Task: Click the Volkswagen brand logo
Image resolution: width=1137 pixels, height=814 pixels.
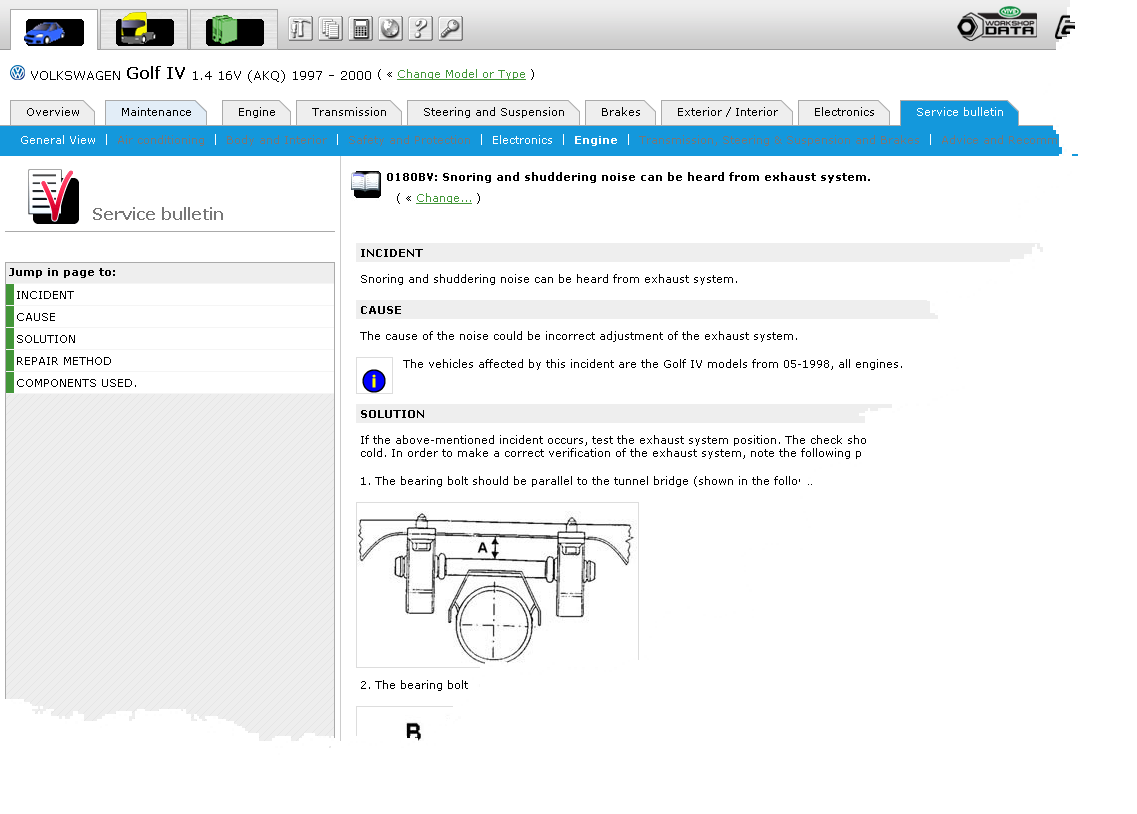Action: pos(17,73)
